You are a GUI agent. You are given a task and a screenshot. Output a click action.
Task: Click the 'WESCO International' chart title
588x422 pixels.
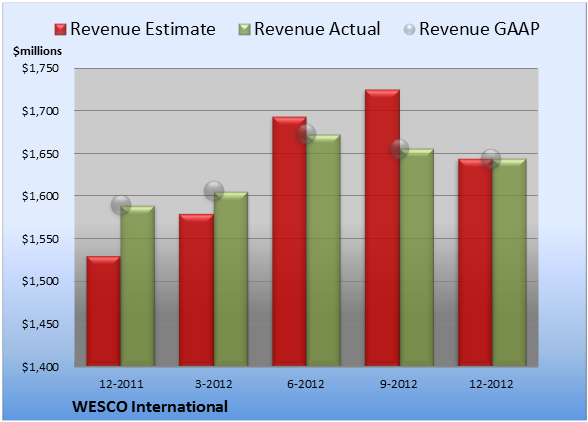pos(150,407)
